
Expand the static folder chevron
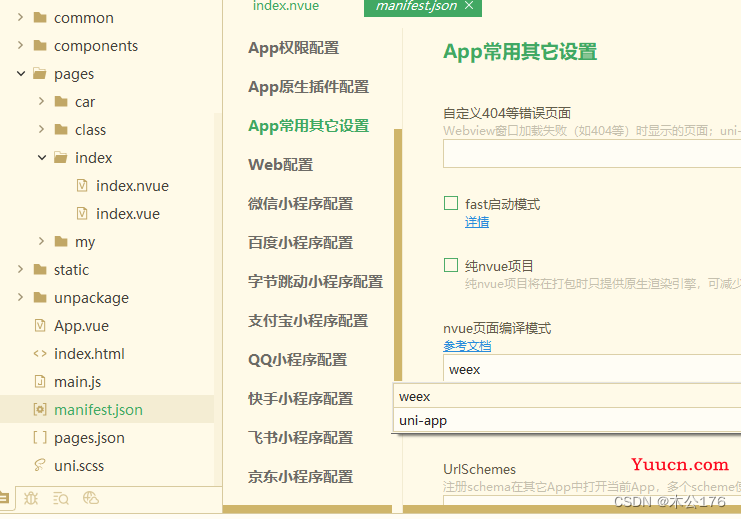click(x=20, y=269)
